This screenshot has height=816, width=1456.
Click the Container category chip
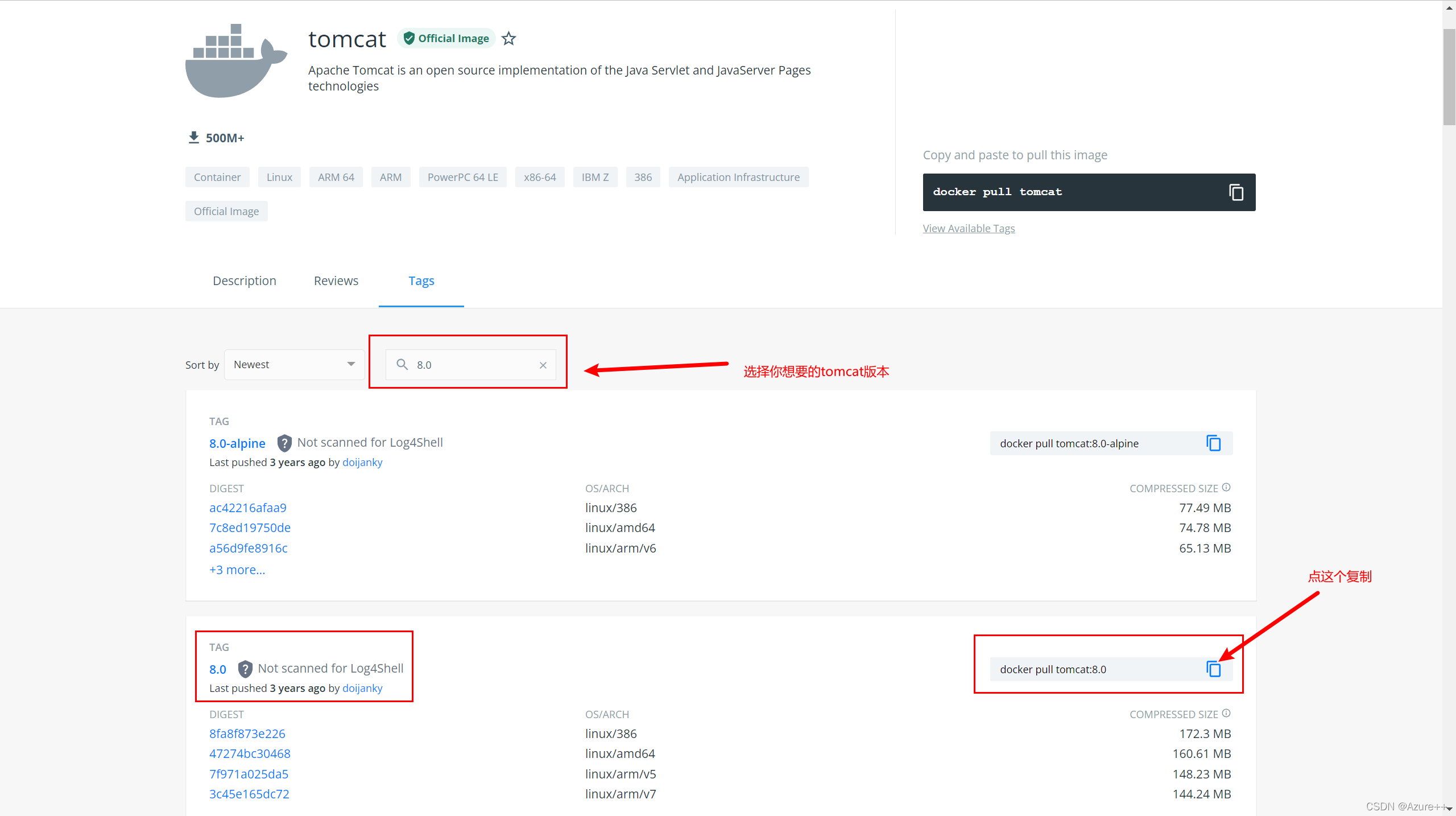217,177
